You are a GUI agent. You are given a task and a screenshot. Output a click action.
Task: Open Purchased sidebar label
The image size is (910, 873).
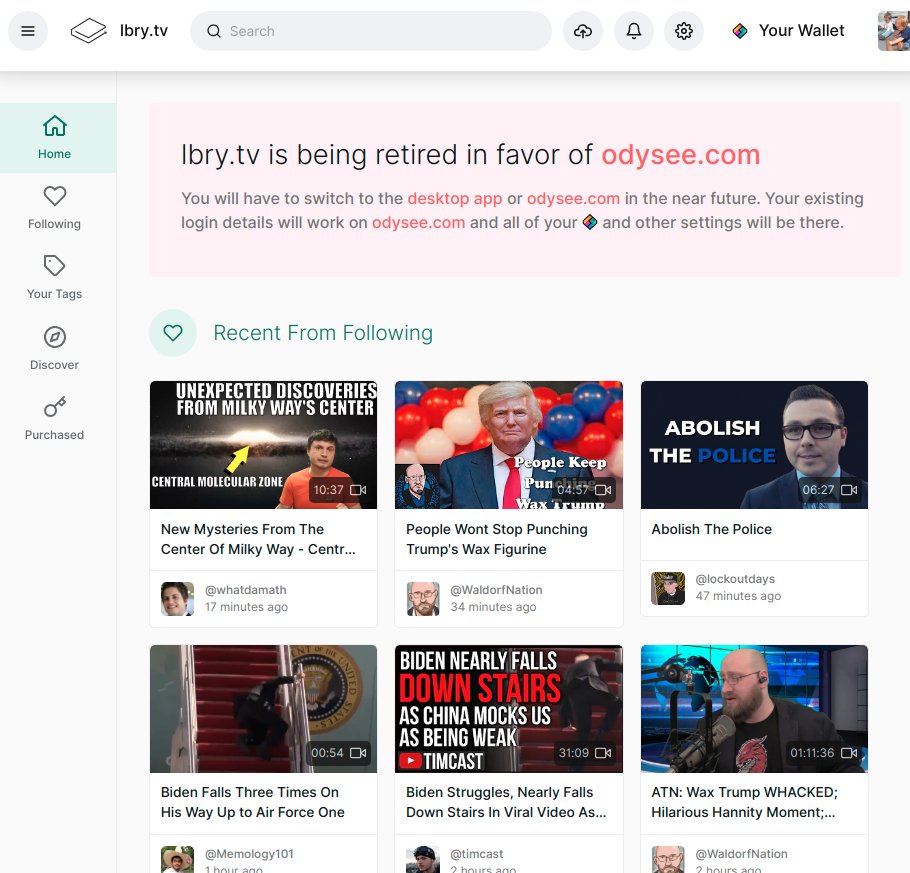pos(55,435)
